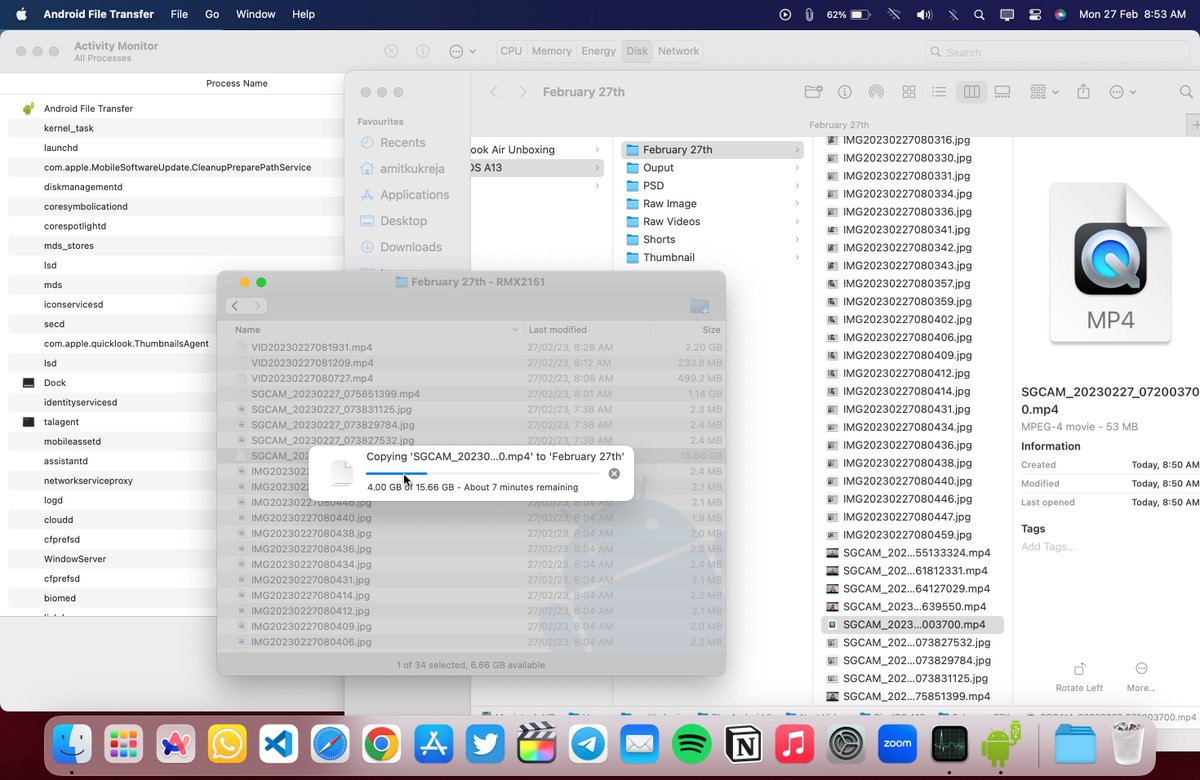Create new folder in Android File Transfer
Image resolution: width=1200 pixels, height=780 pixels.
tap(700, 306)
